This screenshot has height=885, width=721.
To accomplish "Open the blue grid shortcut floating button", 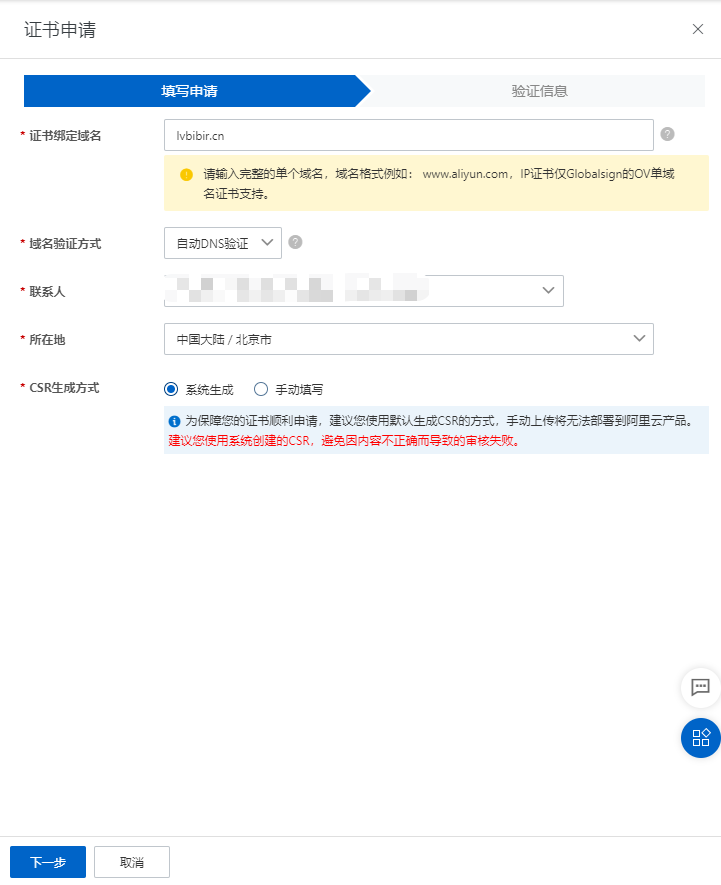I will click(700, 738).
